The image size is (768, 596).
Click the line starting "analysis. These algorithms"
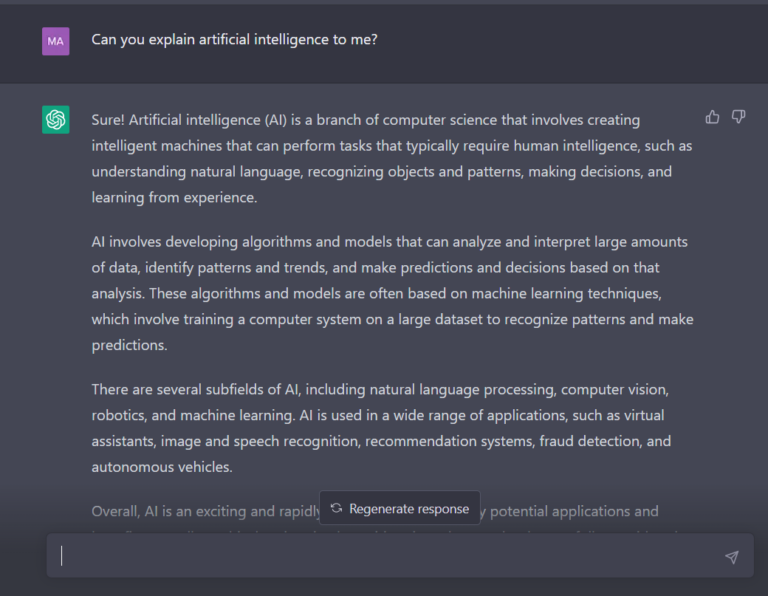click(x=377, y=293)
